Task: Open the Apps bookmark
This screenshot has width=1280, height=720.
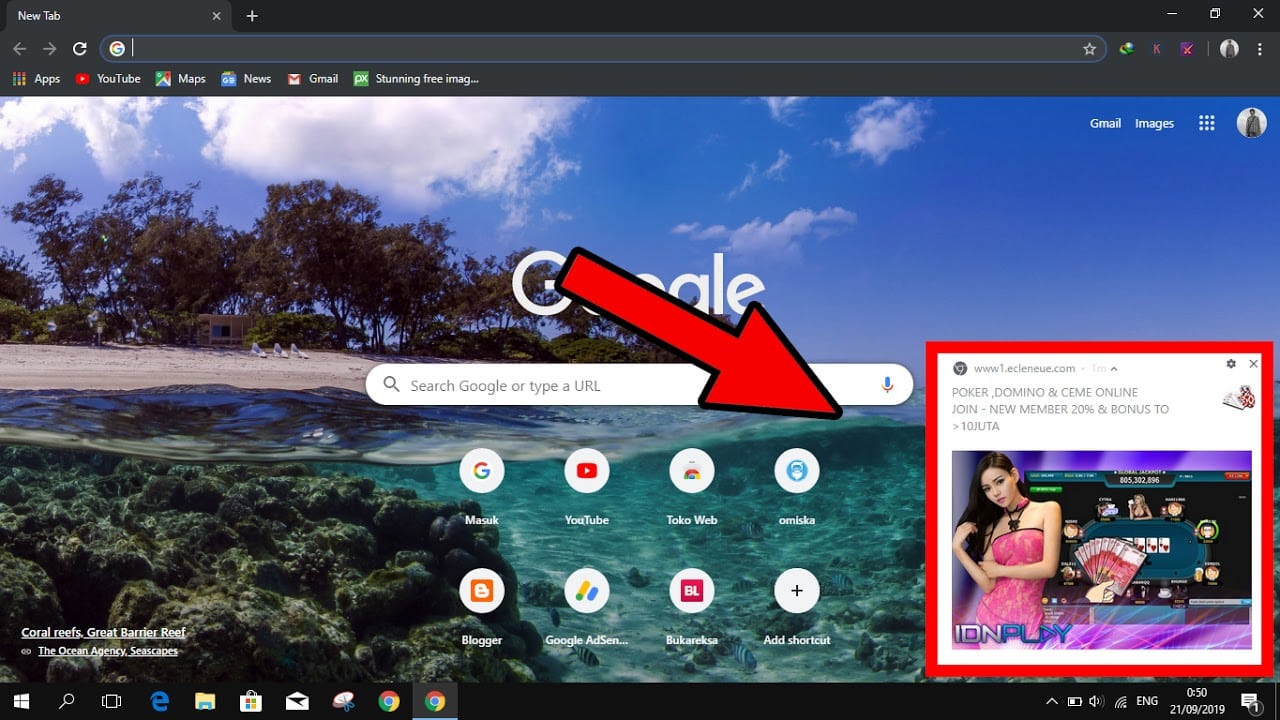Action: coord(36,79)
